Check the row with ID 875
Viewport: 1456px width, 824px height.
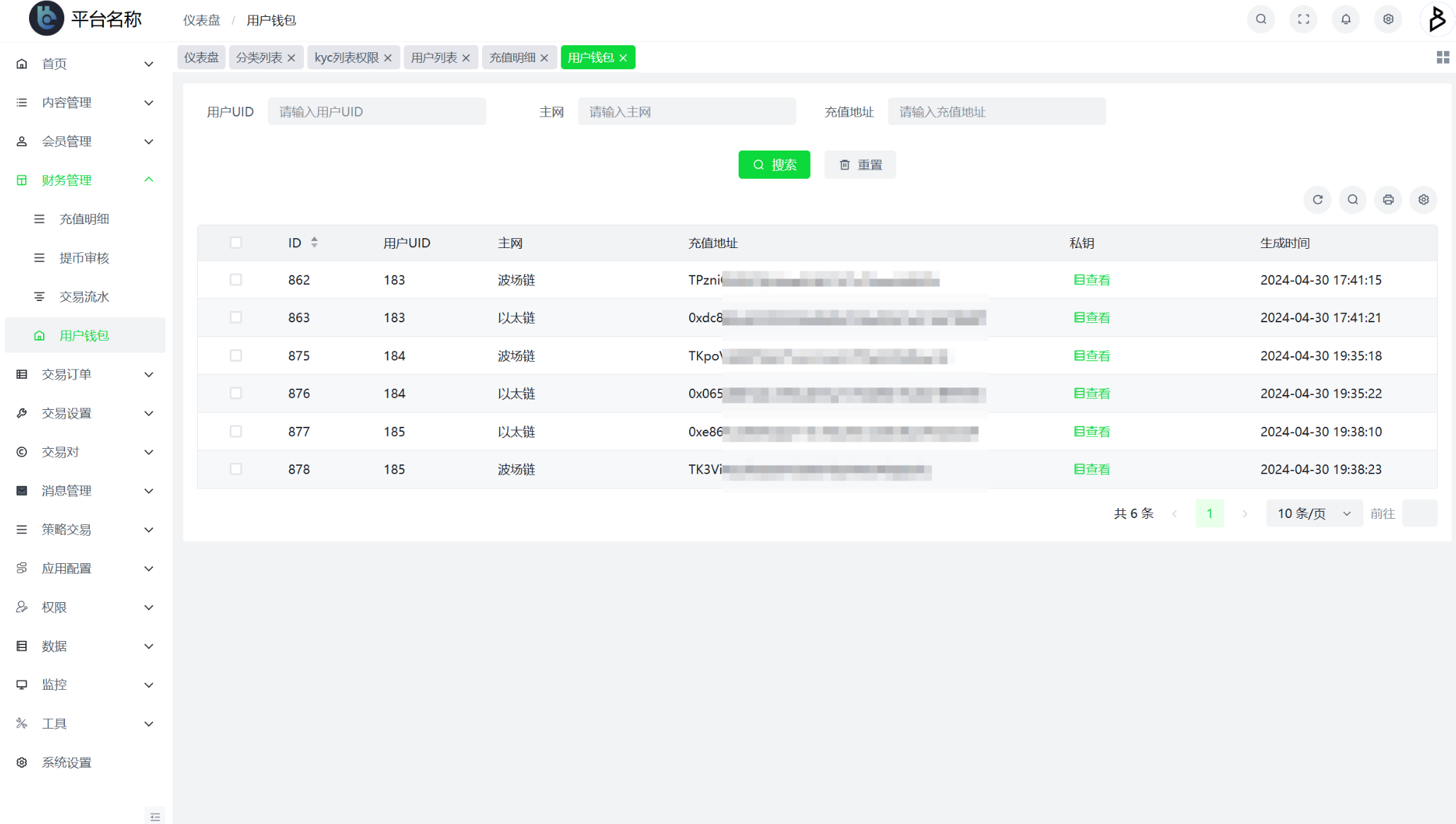pos(236,355)
